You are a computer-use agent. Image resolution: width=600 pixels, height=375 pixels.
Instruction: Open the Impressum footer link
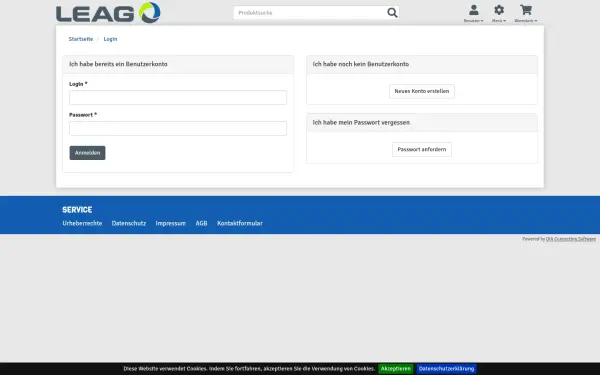171,223
